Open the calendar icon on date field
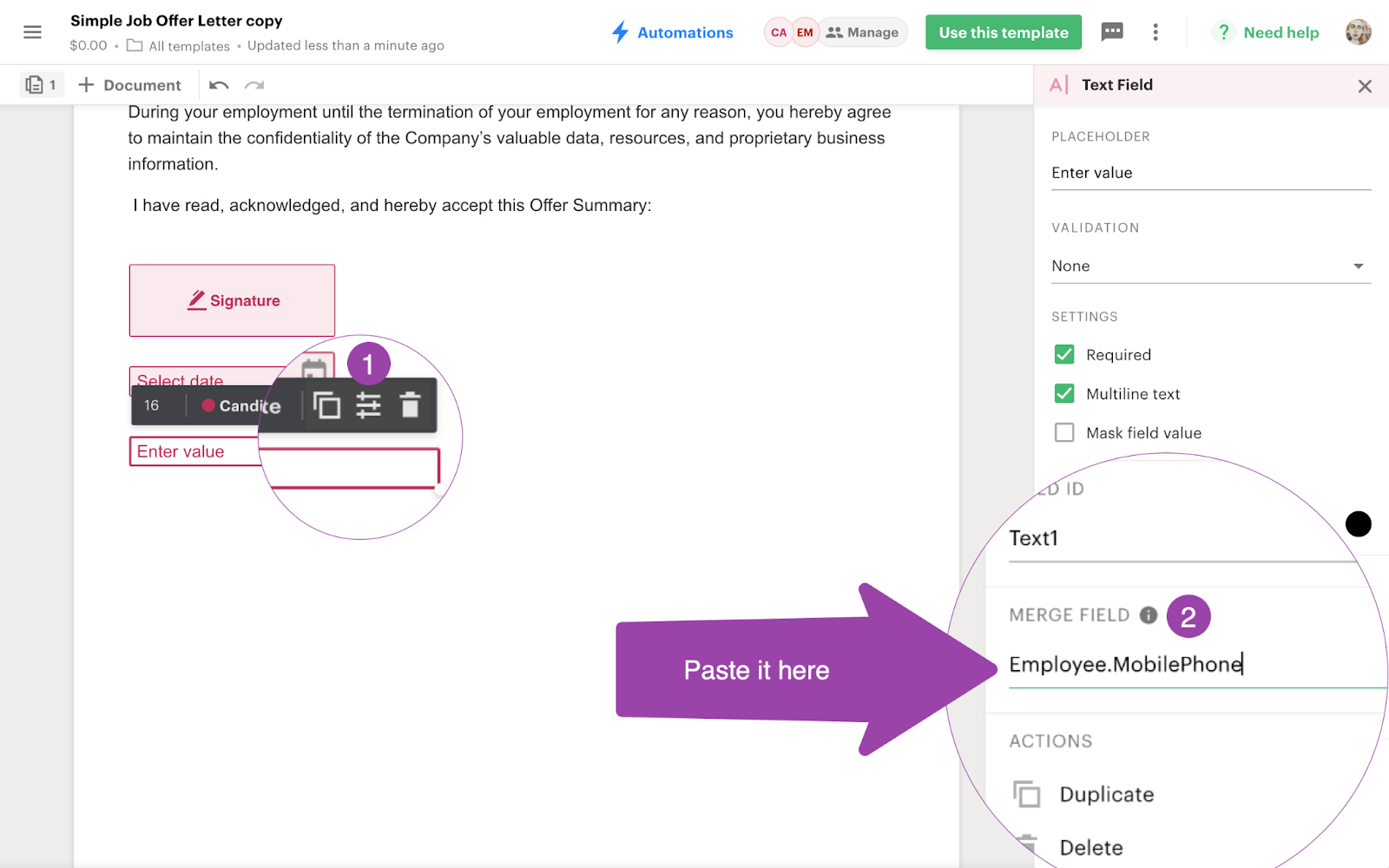This screenshot has width=1389, height=868. click(x=313, y=369)
